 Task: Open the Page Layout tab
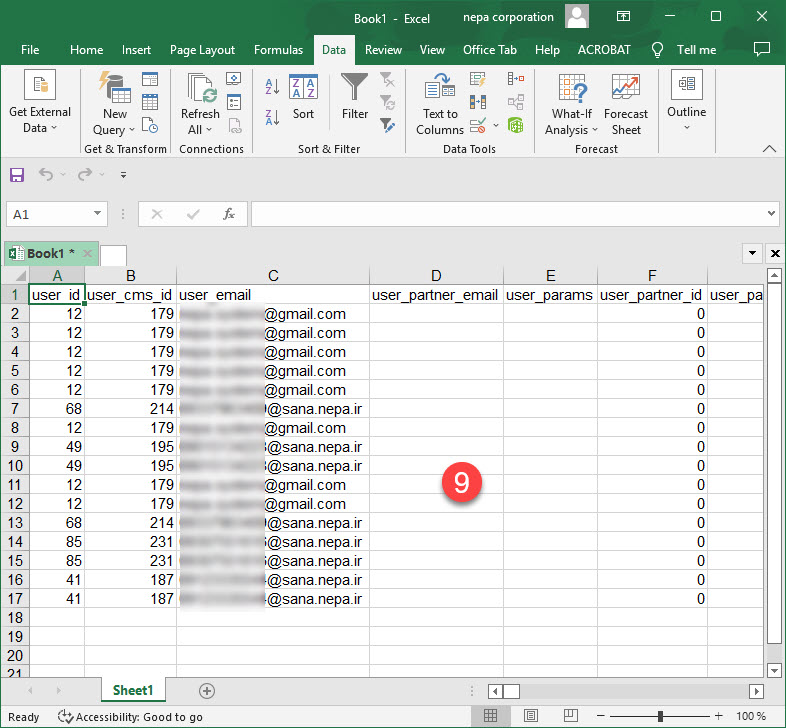[202, 50]
